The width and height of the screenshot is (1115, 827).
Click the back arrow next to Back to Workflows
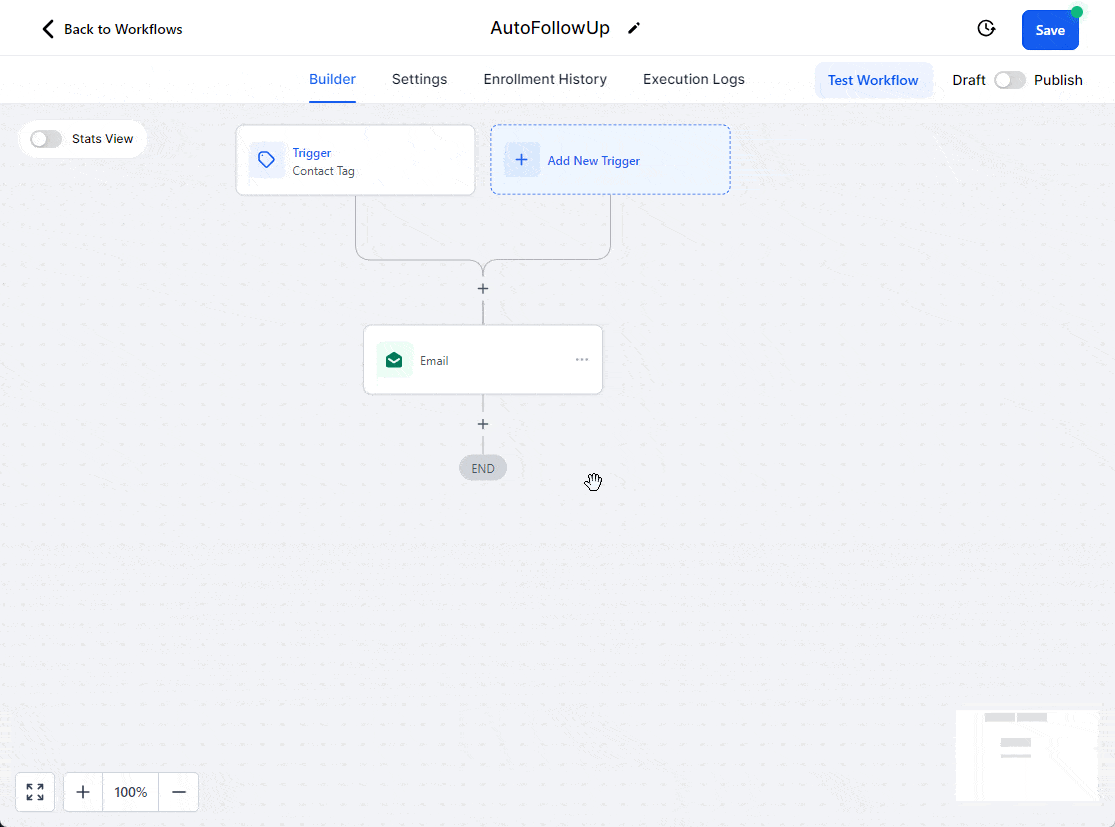(48, 29)
